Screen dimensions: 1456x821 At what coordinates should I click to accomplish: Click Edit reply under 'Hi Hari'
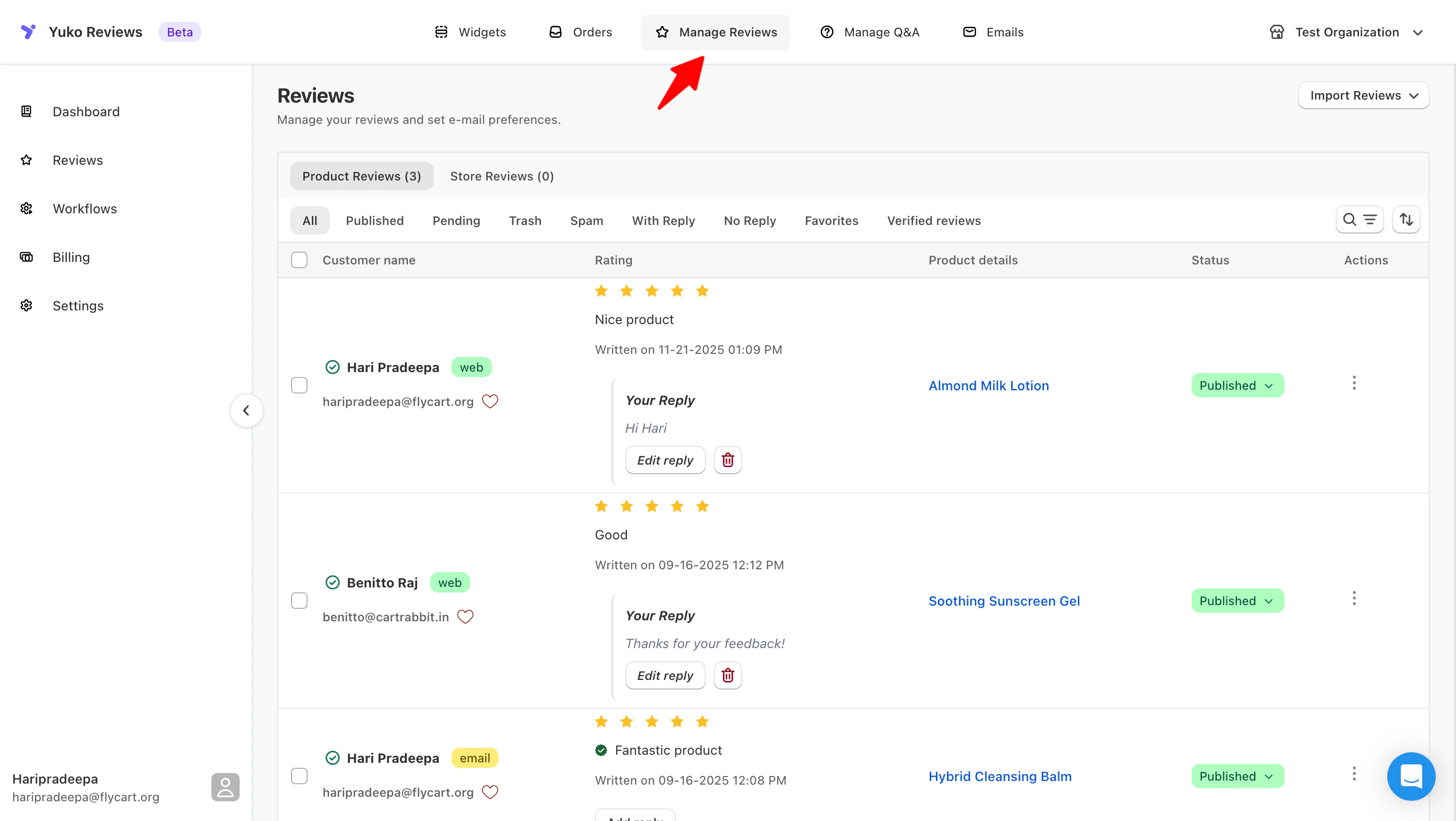665,460
